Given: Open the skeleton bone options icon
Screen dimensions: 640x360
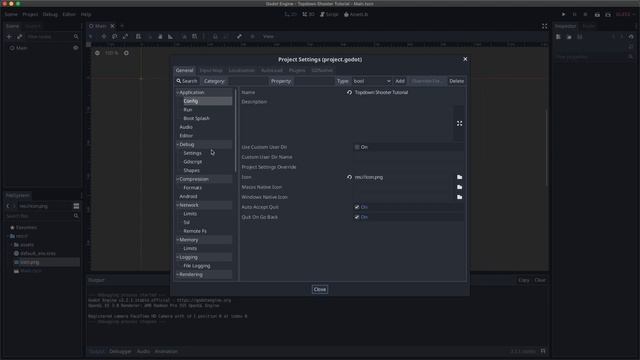Looking at the screenshot, I should click(x=239, y=36).
